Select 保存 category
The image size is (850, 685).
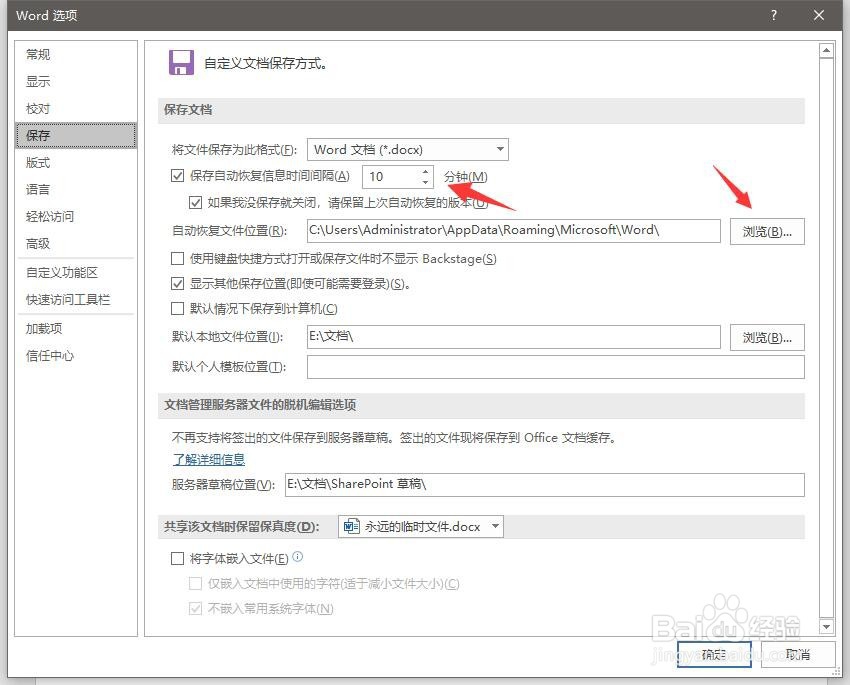76,135
